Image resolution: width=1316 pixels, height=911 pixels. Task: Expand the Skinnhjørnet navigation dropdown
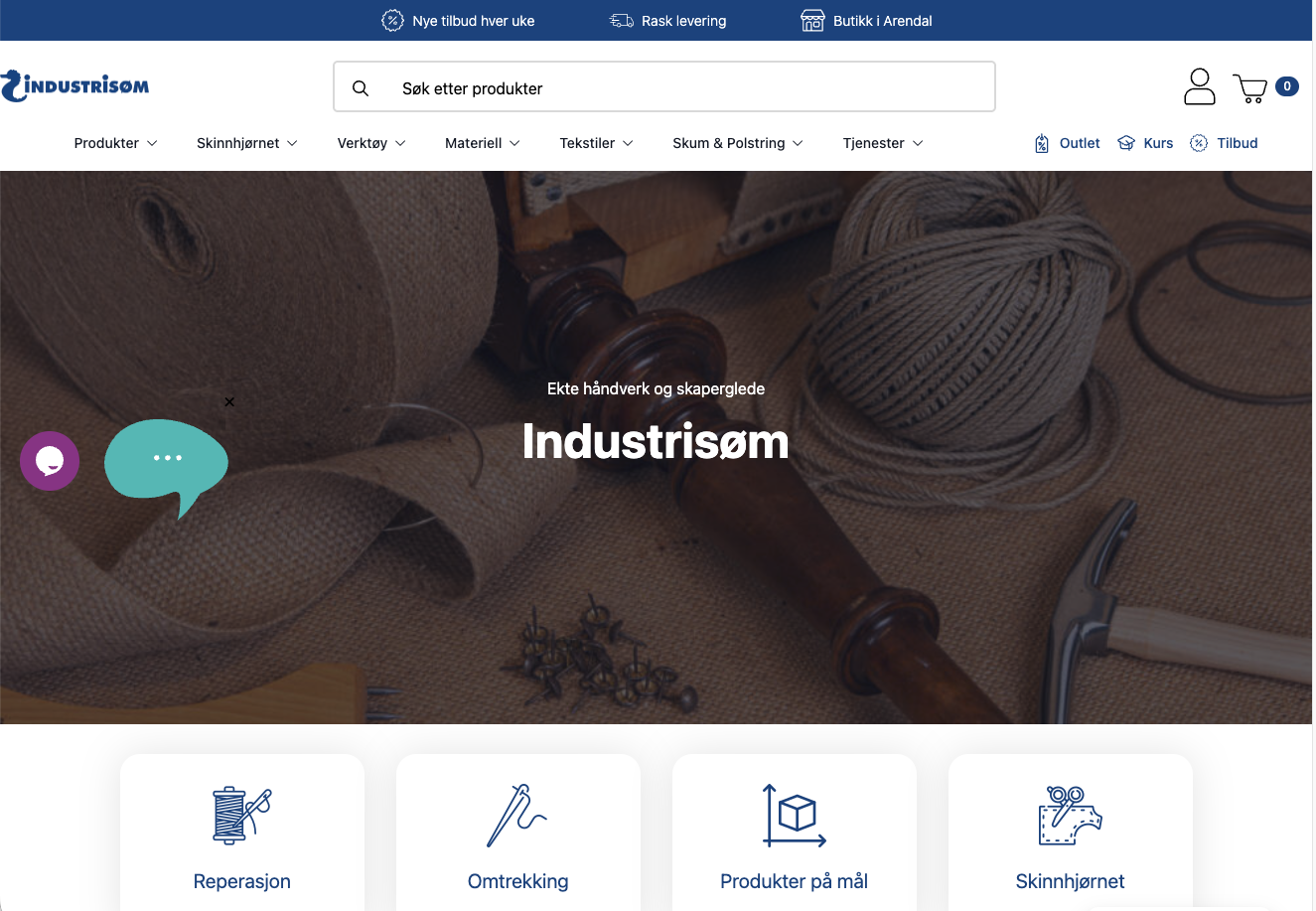click(246, 143)
